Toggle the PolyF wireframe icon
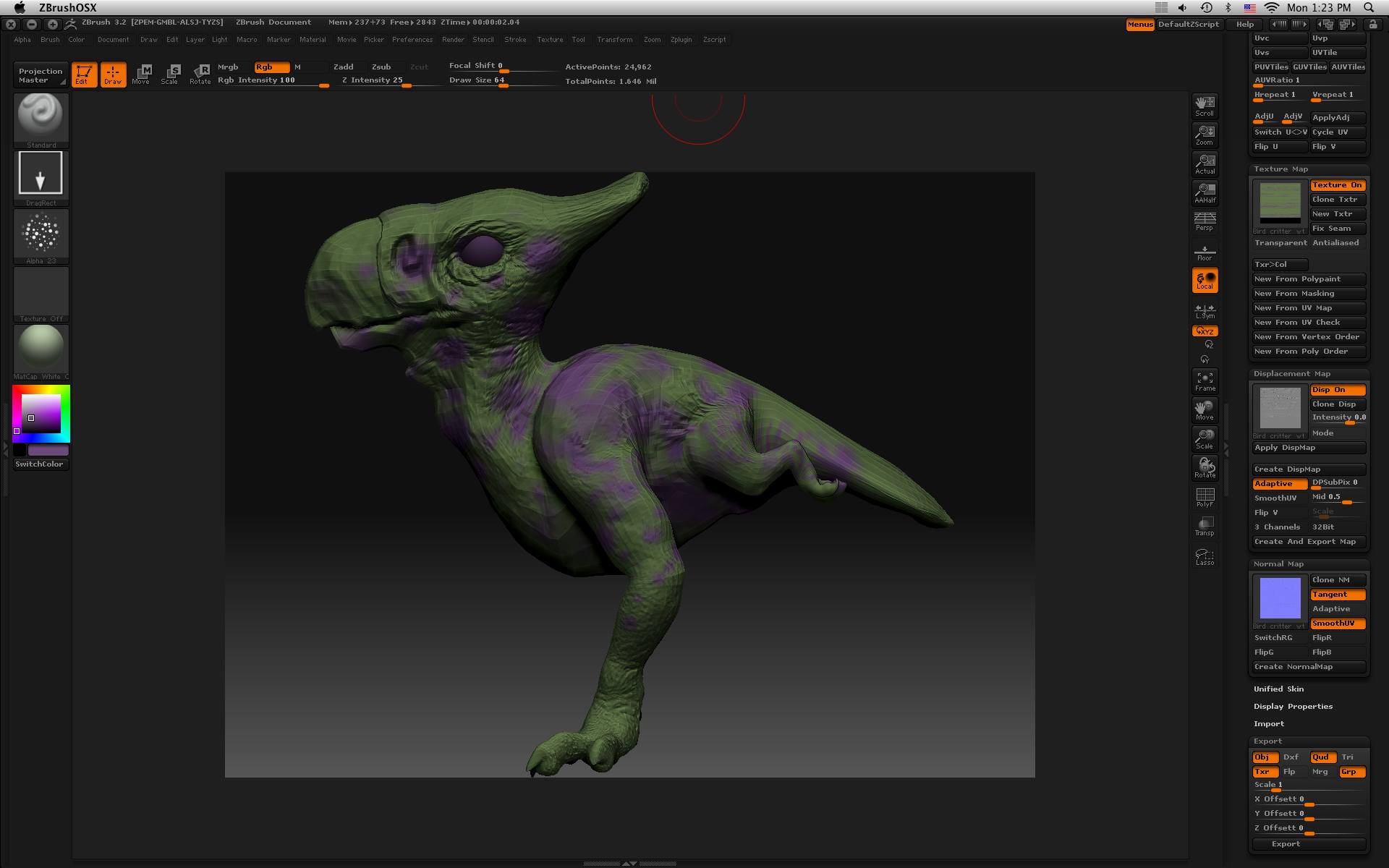This screenshot has height=868, width=1389. click(1205, 497)
